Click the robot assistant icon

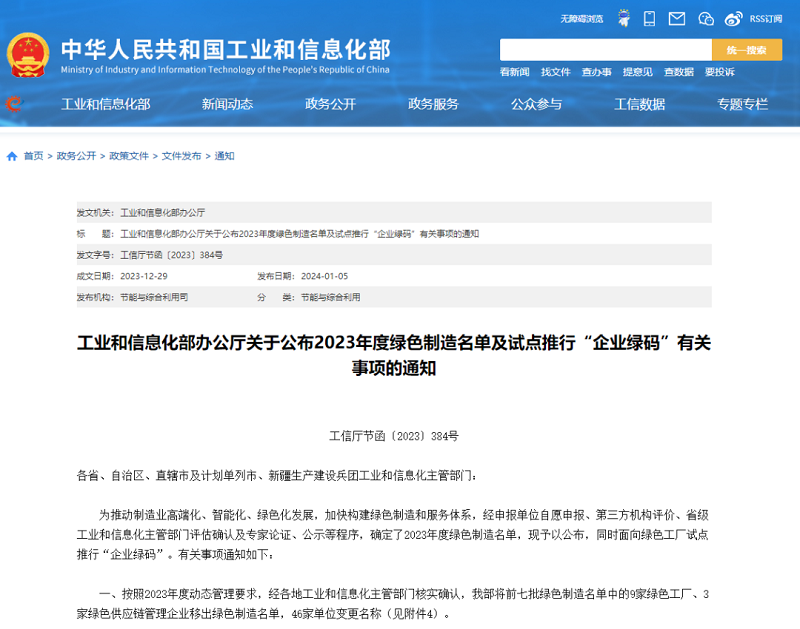[x=624, y=18]
